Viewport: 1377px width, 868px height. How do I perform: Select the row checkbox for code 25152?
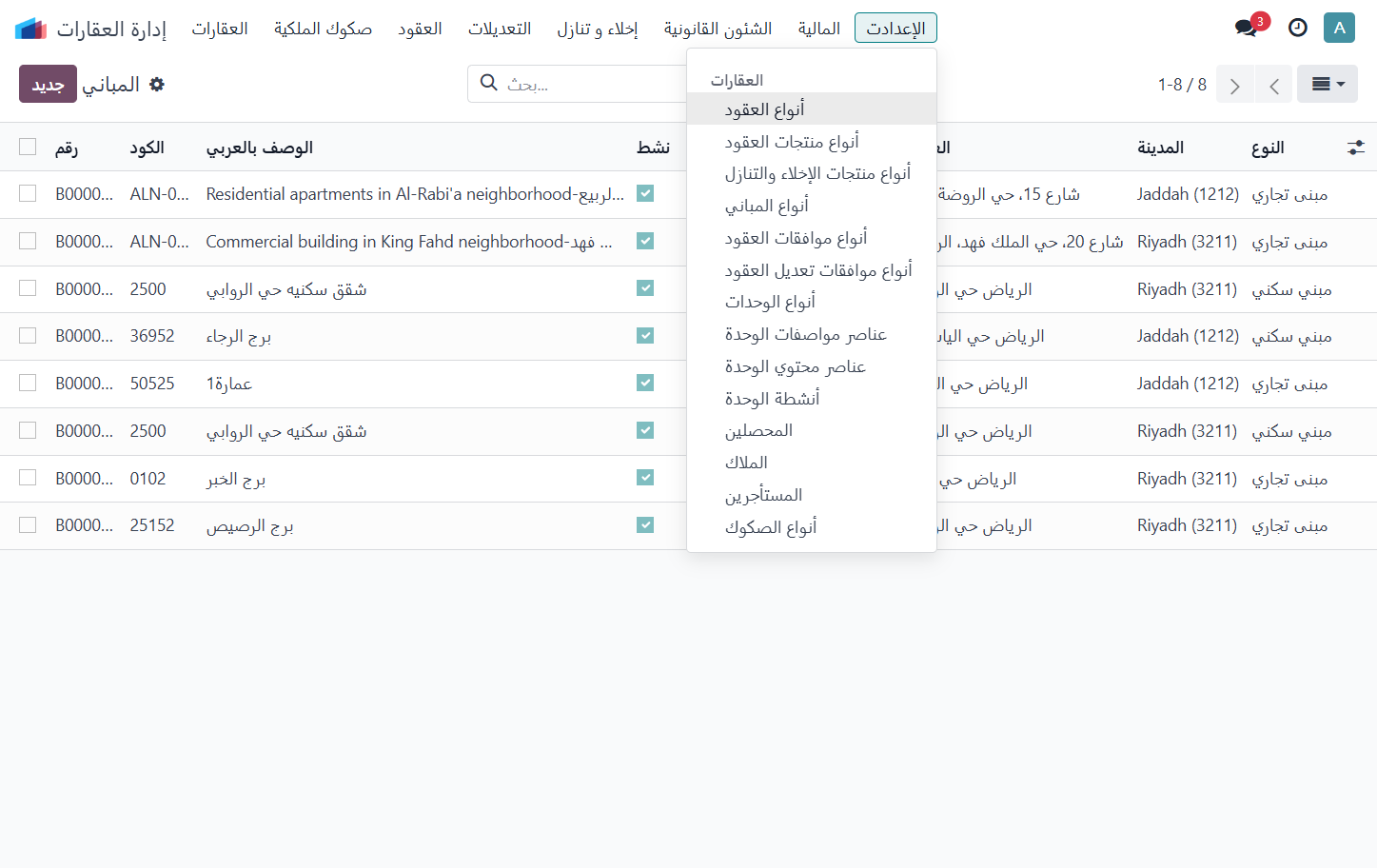tap(28, 524)
